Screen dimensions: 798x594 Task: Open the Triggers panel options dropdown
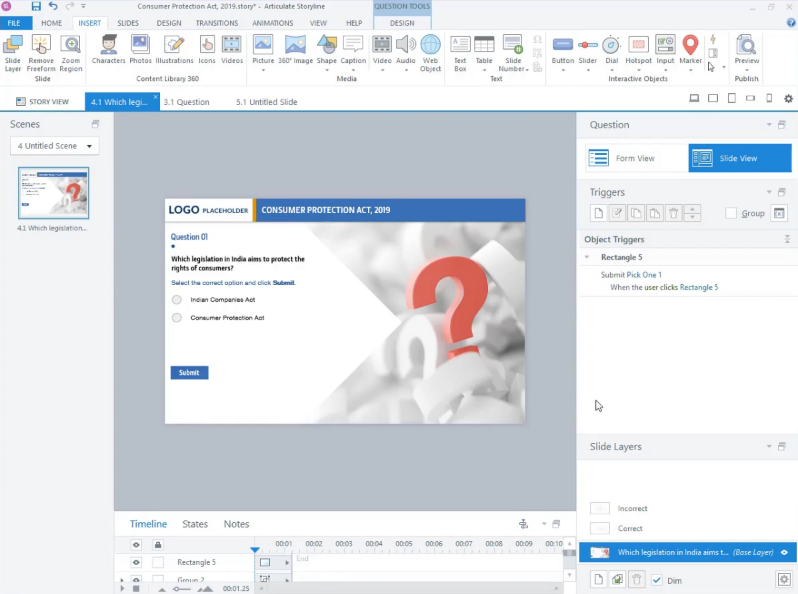769,192
